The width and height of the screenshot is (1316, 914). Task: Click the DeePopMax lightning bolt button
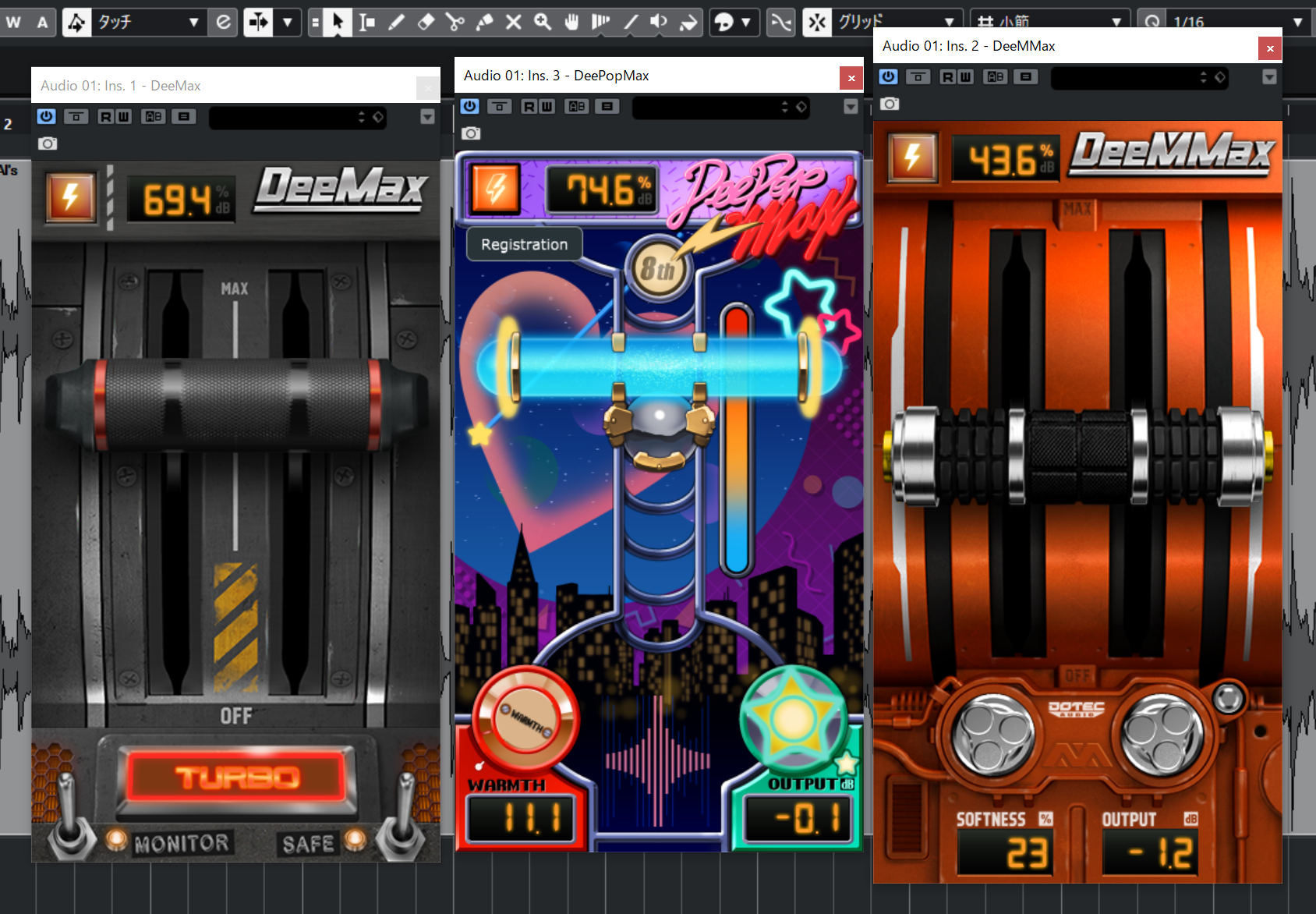click(x=495, y=188)
